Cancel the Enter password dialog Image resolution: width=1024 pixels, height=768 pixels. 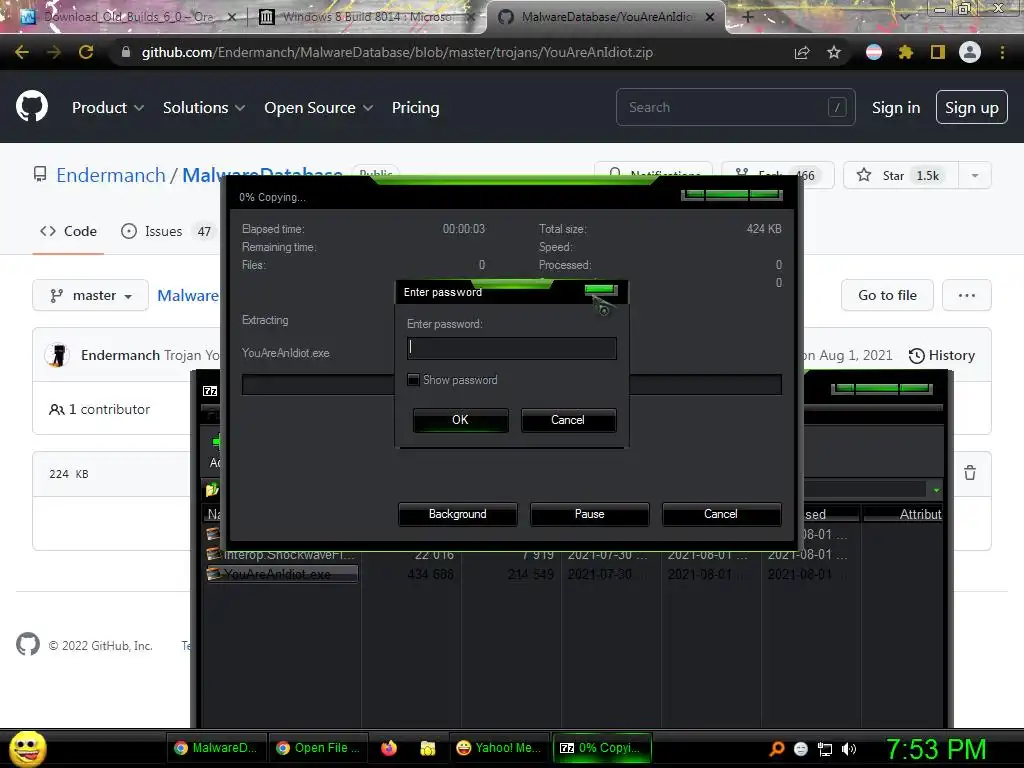568,420
